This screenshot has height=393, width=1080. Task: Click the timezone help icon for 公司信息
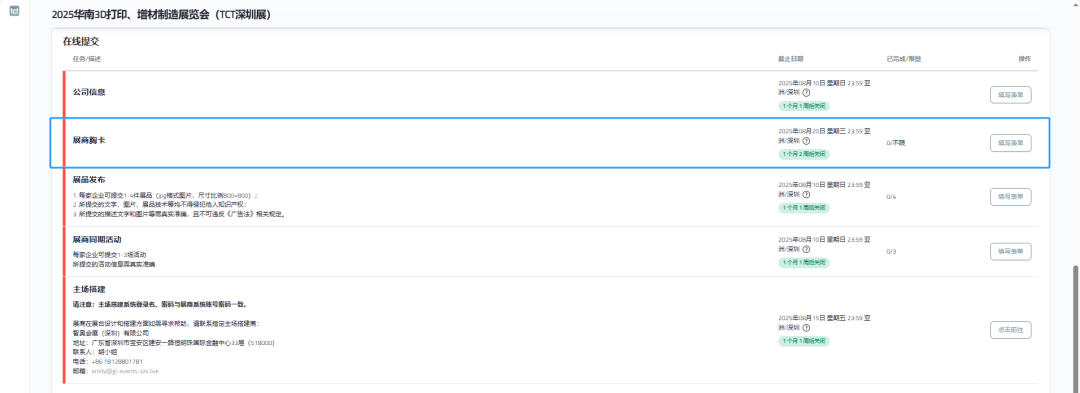click(806, 92)
